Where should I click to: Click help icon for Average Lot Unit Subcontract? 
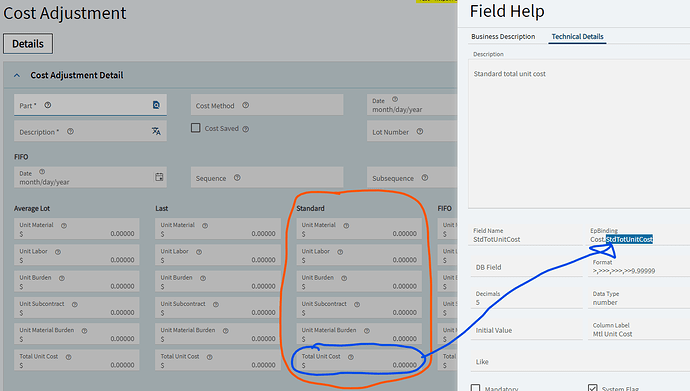pyautogui.click(x=75, y=304)
